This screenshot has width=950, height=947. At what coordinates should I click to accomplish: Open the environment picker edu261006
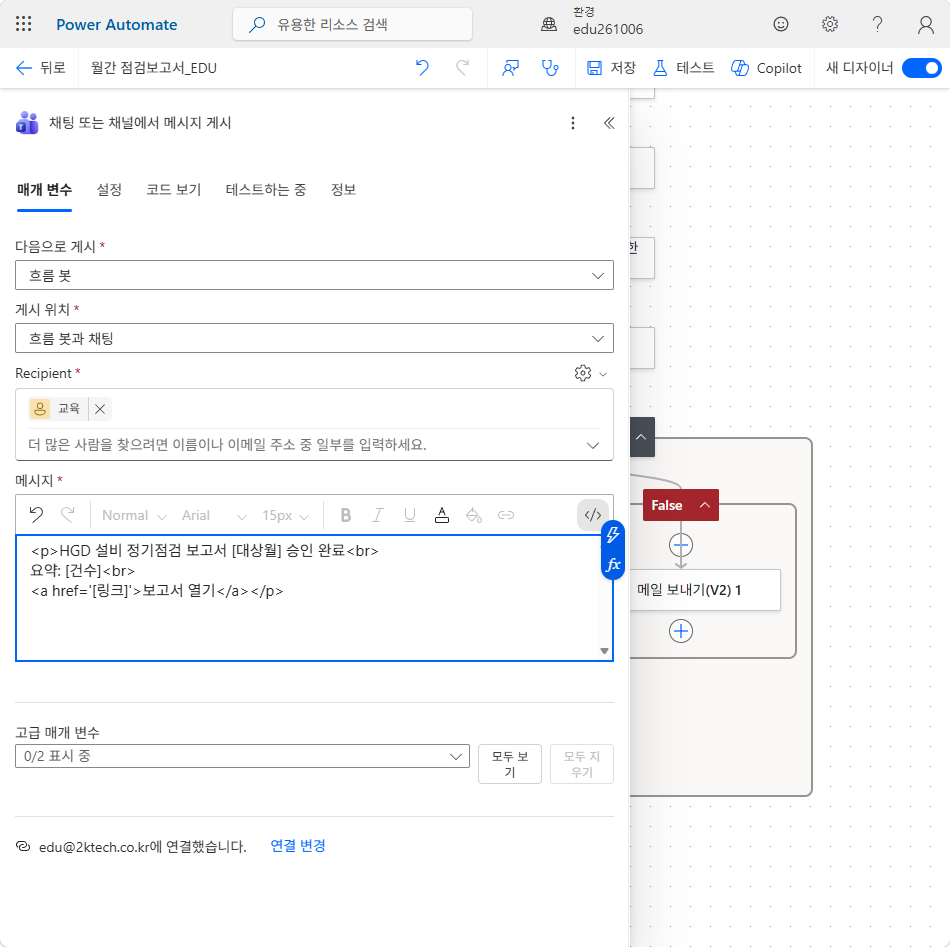pyautogui.click(x=591, y=21)
